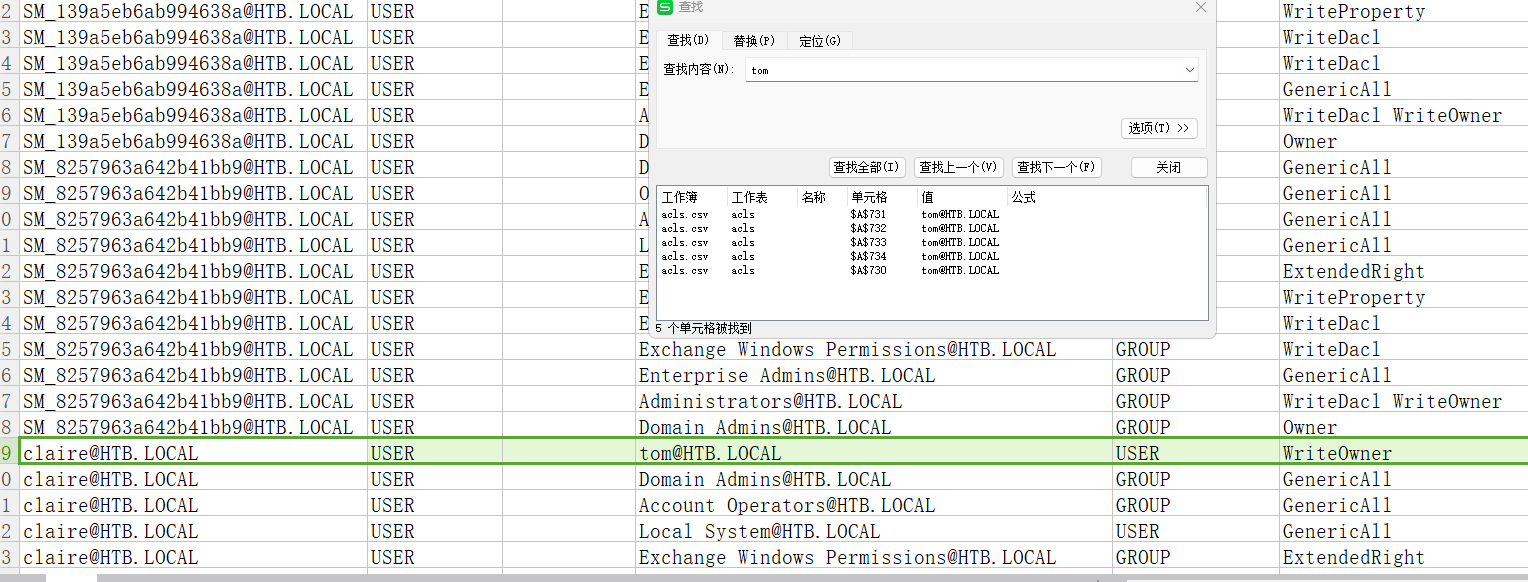
Task: Focus the search field containing "tom"
Action: click(x=960, y=70)
